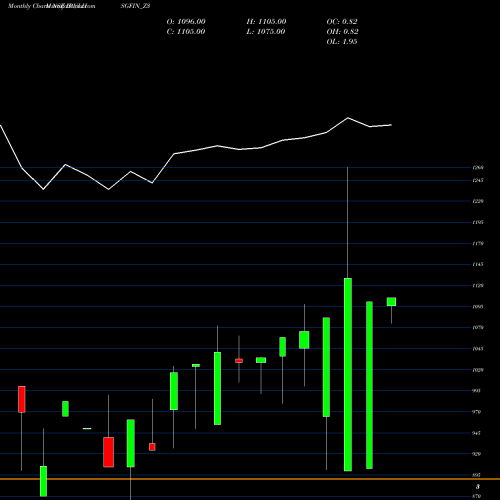Click the SGFIN_Z3 symbol label

pyautogui.click(x=135, y=6)
